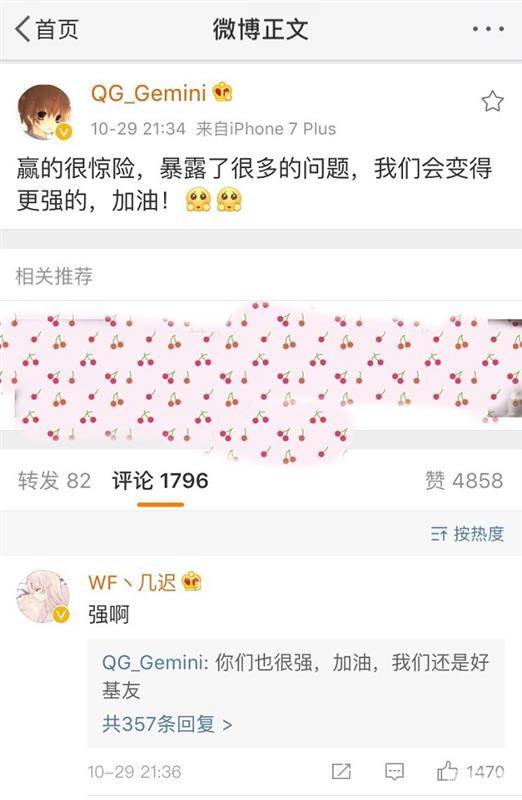
Task: Open the three-dot more options menu
Action: 488,29
